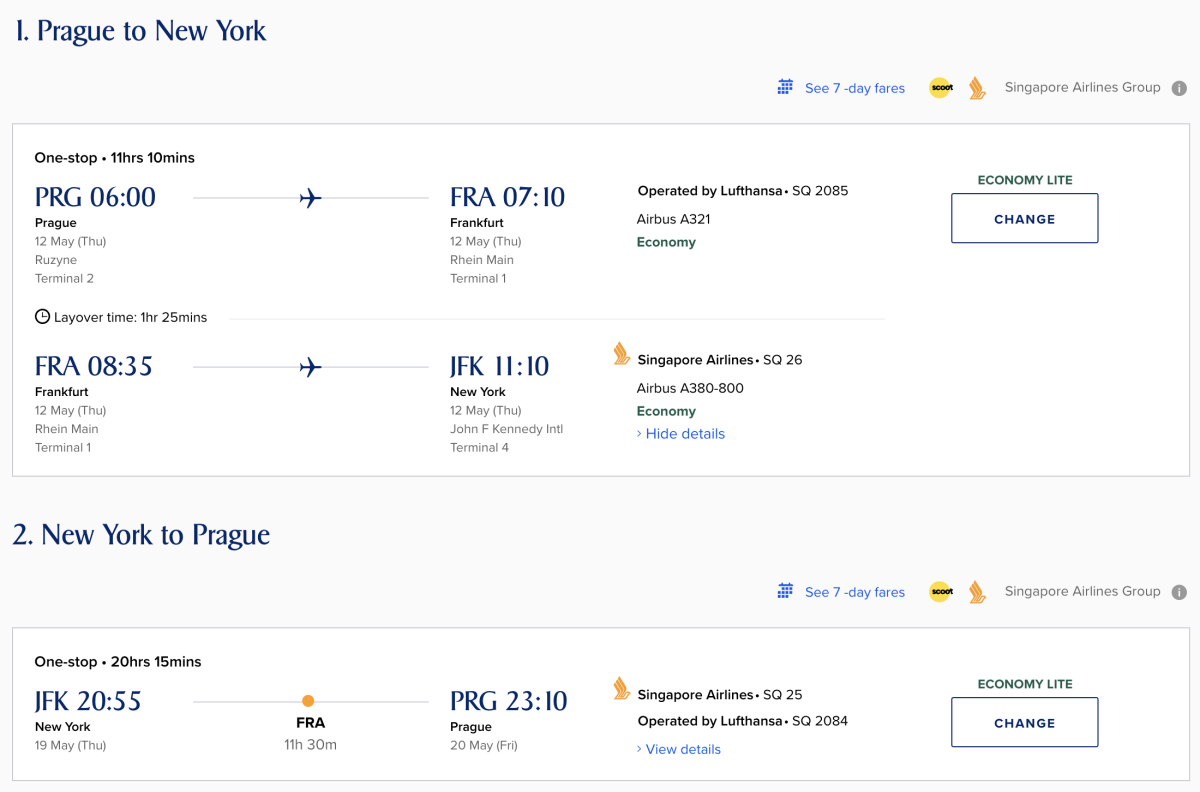Click Singapore Airlines logo beside SQ 26
Screen dimensions: 1200x792
[x=621, y=354]
